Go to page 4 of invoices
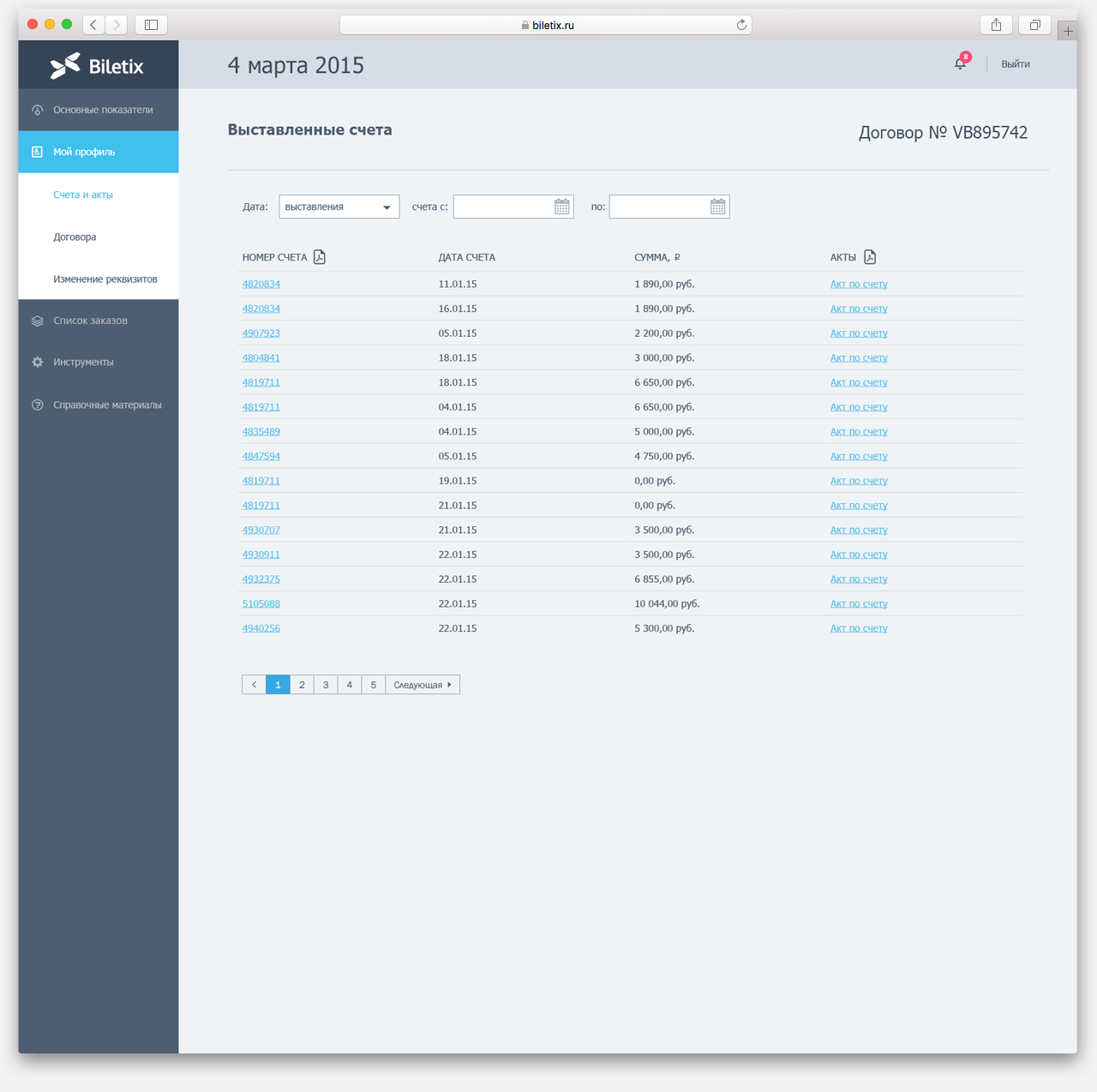This screenshot has width=1097, height=1092. pos(350,685)
